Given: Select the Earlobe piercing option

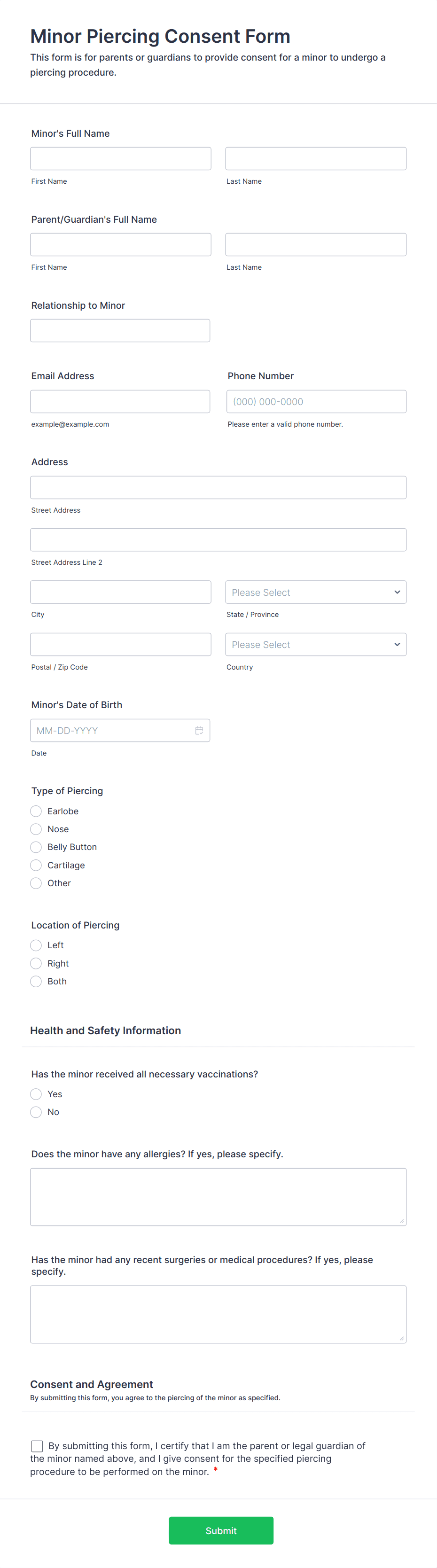Looking at the screenshot, I should tap(36, 811).
